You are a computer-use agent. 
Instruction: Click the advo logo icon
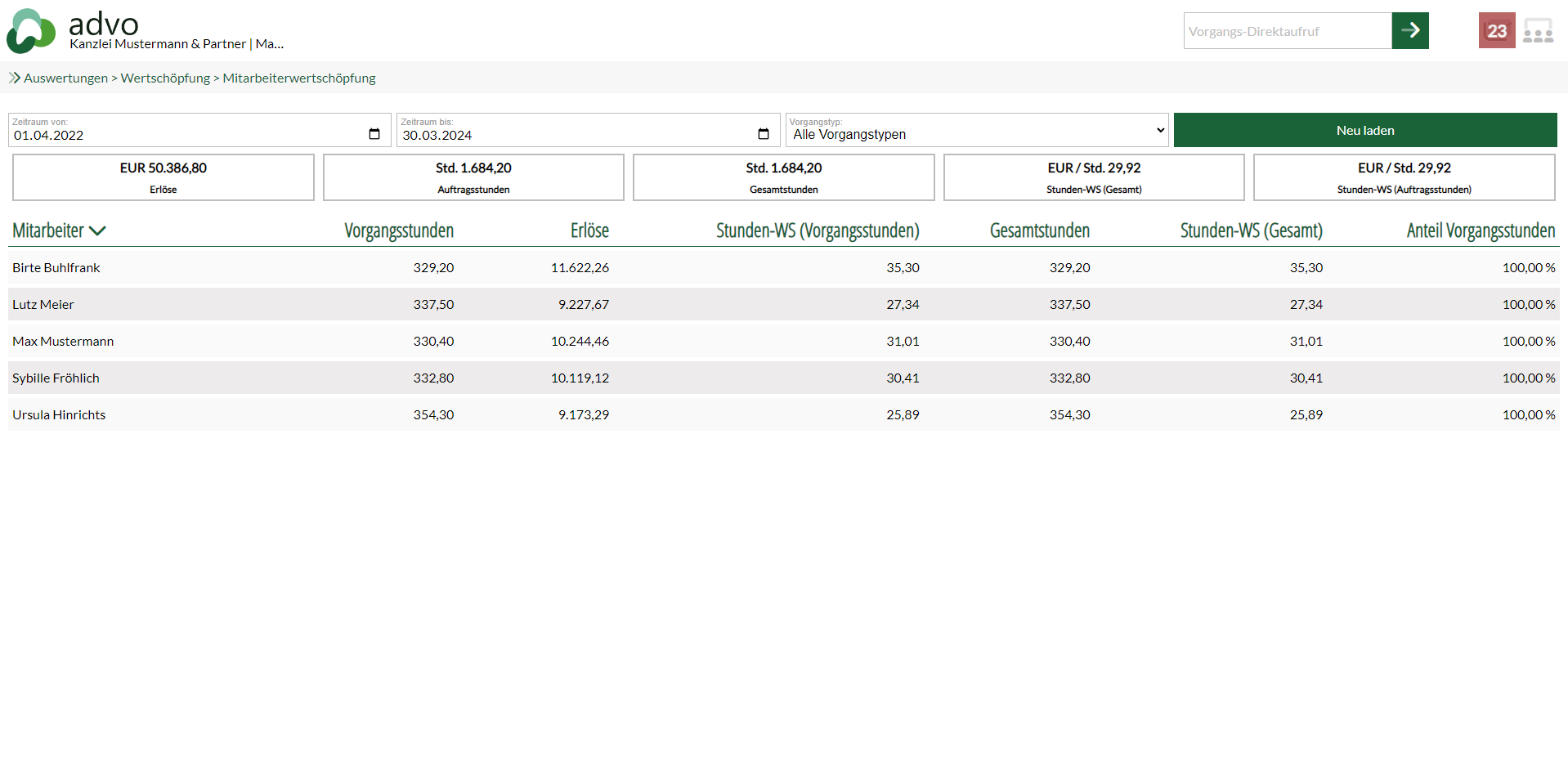pyautogui.click(x=31, y=31)
